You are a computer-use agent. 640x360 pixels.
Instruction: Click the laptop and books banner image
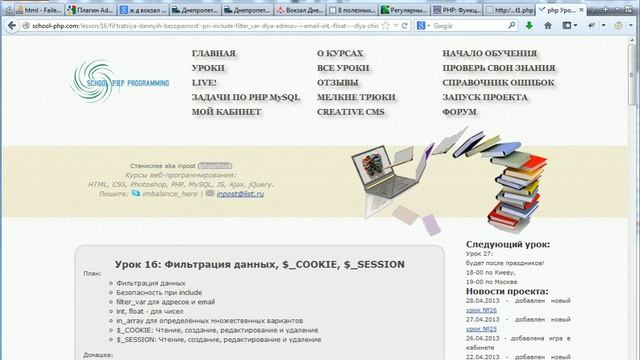click(x=449, y=182)
